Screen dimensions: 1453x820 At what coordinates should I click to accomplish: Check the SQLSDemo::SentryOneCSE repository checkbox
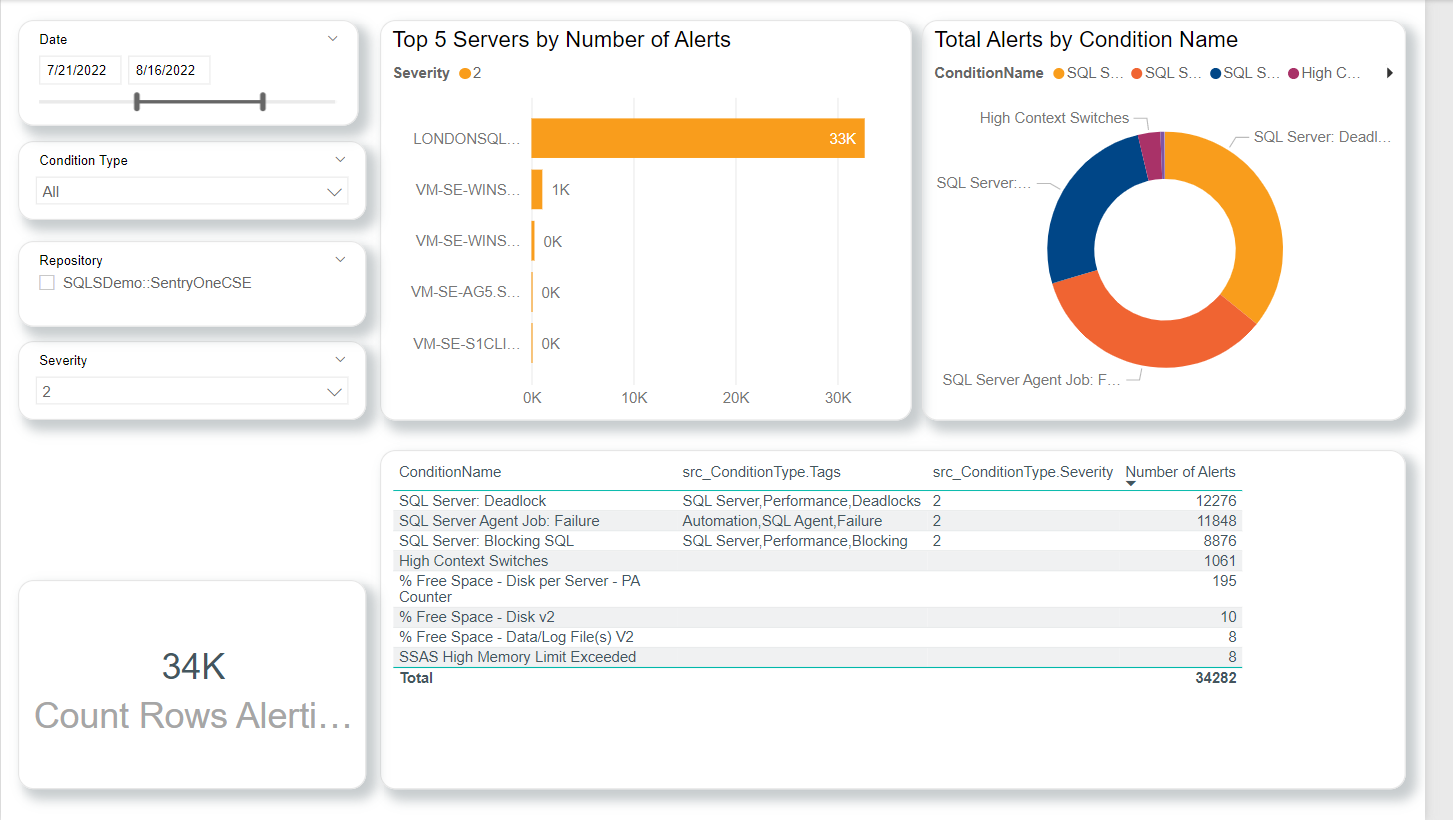(x=47, y=283)
